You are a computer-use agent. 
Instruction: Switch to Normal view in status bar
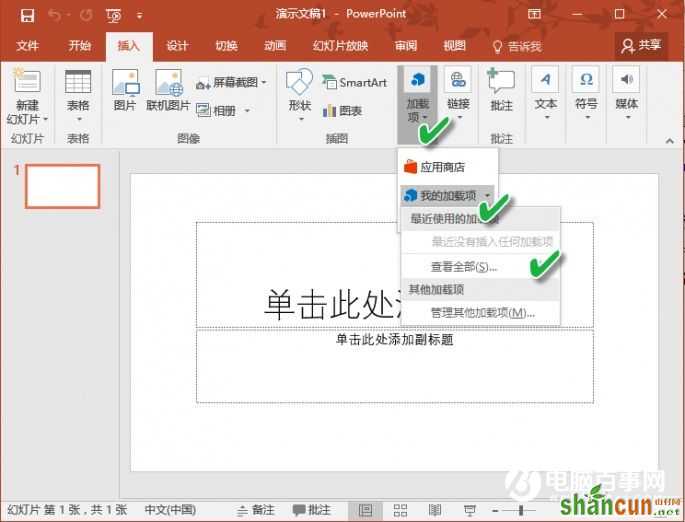click(x=365, y=510)
